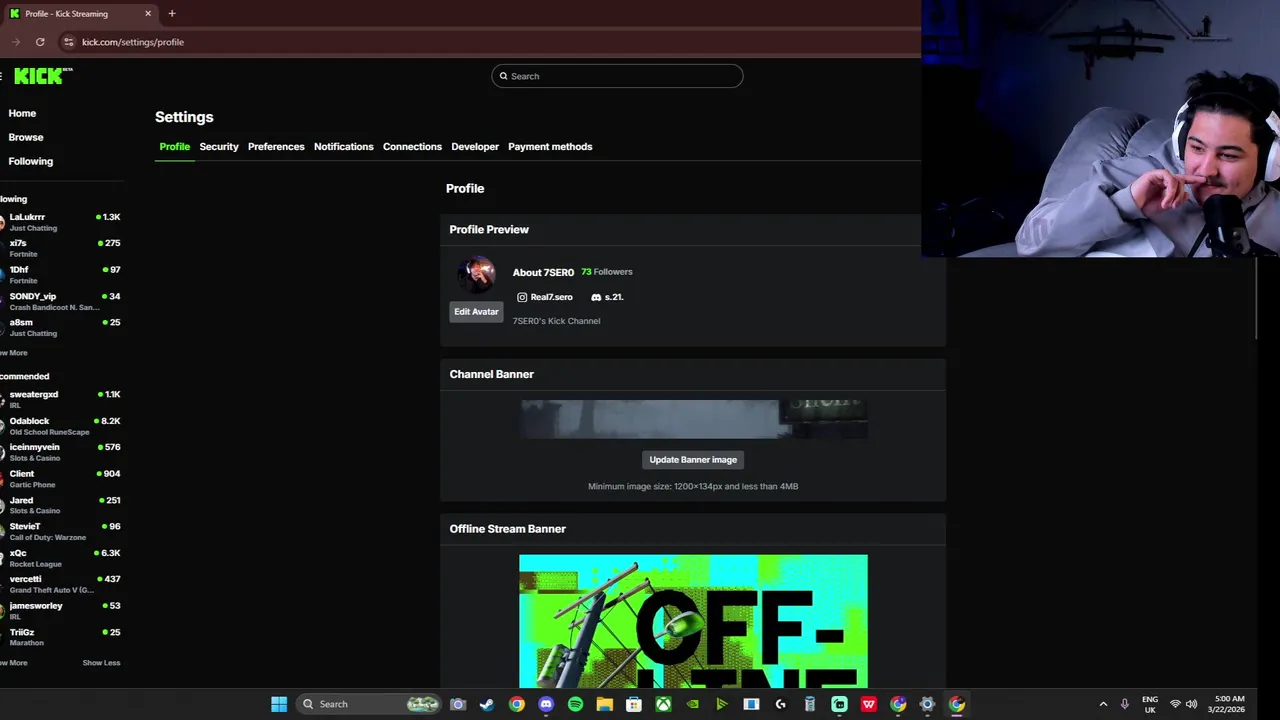
Task: Open sweatergxd IRL channel
Action: pyautogui.click(x=60, y=399)
